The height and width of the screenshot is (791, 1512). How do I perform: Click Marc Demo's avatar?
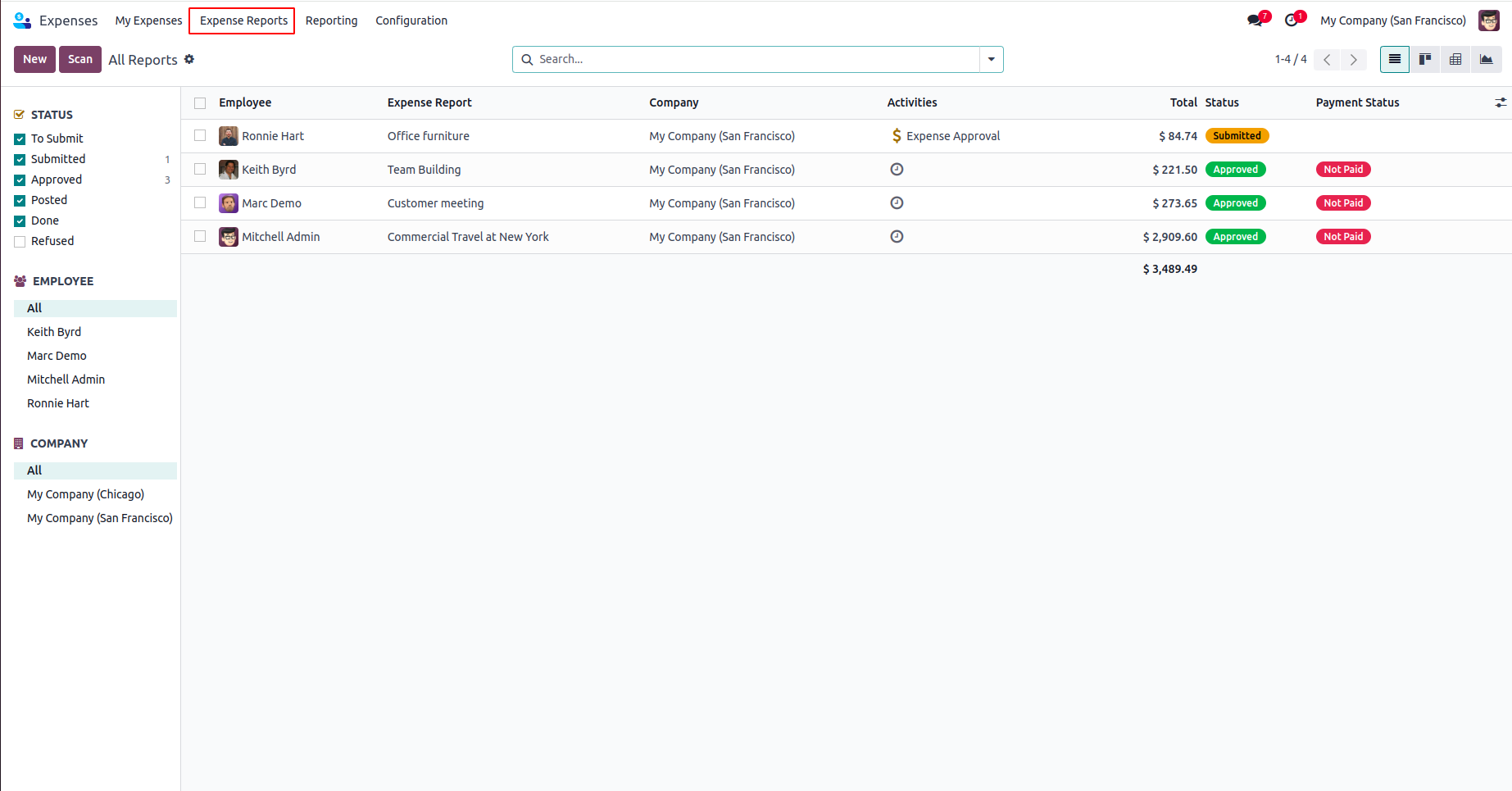point(229,203)
